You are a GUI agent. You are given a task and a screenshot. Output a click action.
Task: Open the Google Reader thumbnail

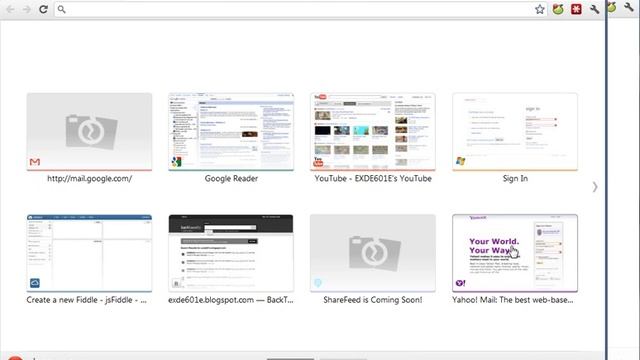click(231, 131)
